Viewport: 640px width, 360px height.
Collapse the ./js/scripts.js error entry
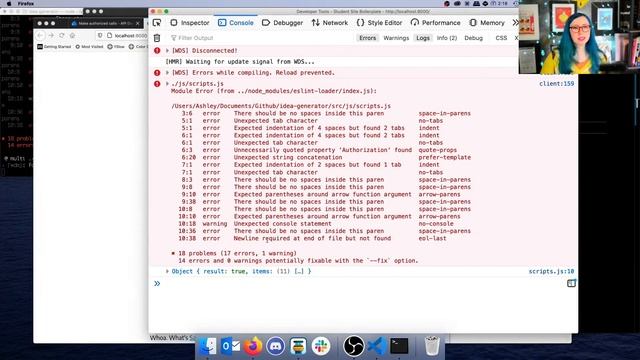[x=167, y=84]
